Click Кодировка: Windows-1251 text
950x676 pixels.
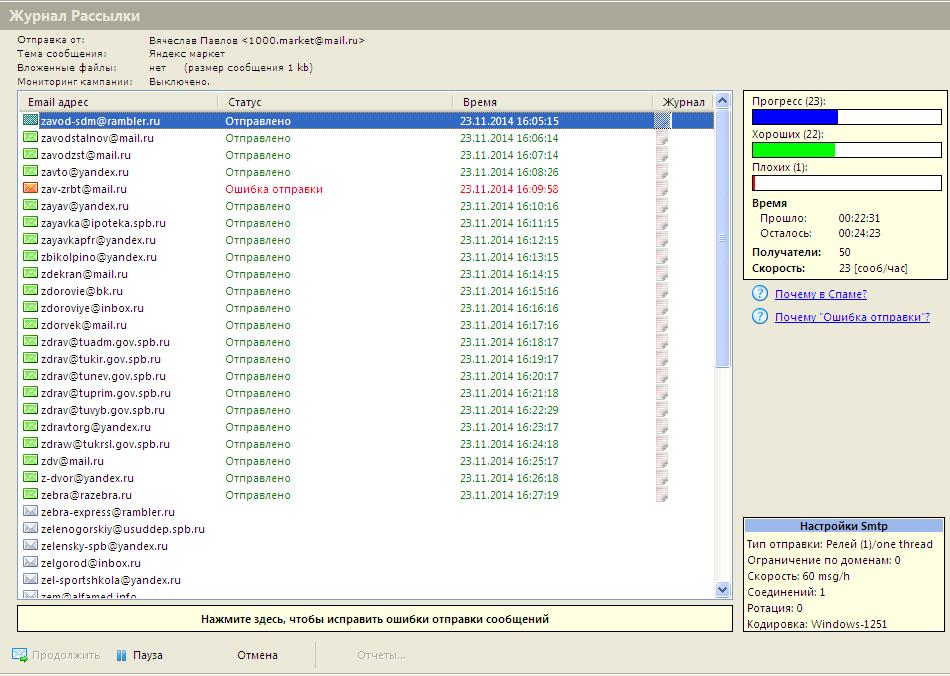(817, 624)
